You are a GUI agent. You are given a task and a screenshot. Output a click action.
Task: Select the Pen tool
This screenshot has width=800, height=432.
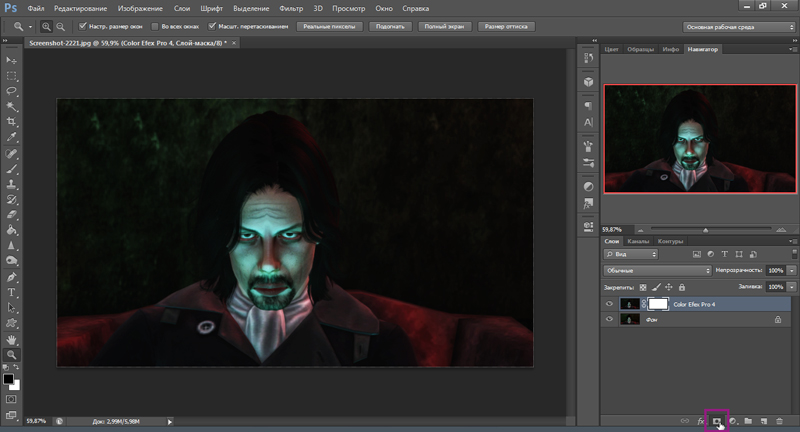[11, 277]
